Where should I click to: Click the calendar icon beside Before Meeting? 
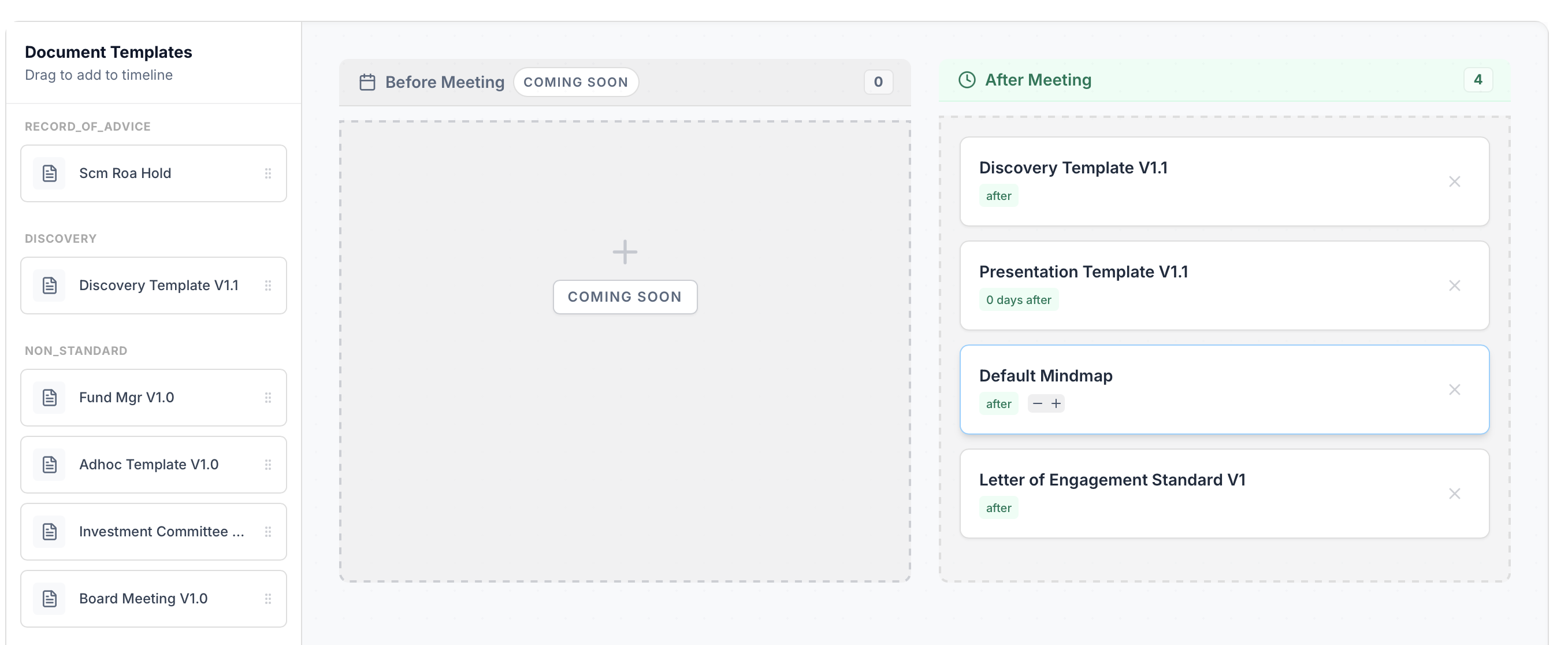pyautogui.click(x=367, y=82)
